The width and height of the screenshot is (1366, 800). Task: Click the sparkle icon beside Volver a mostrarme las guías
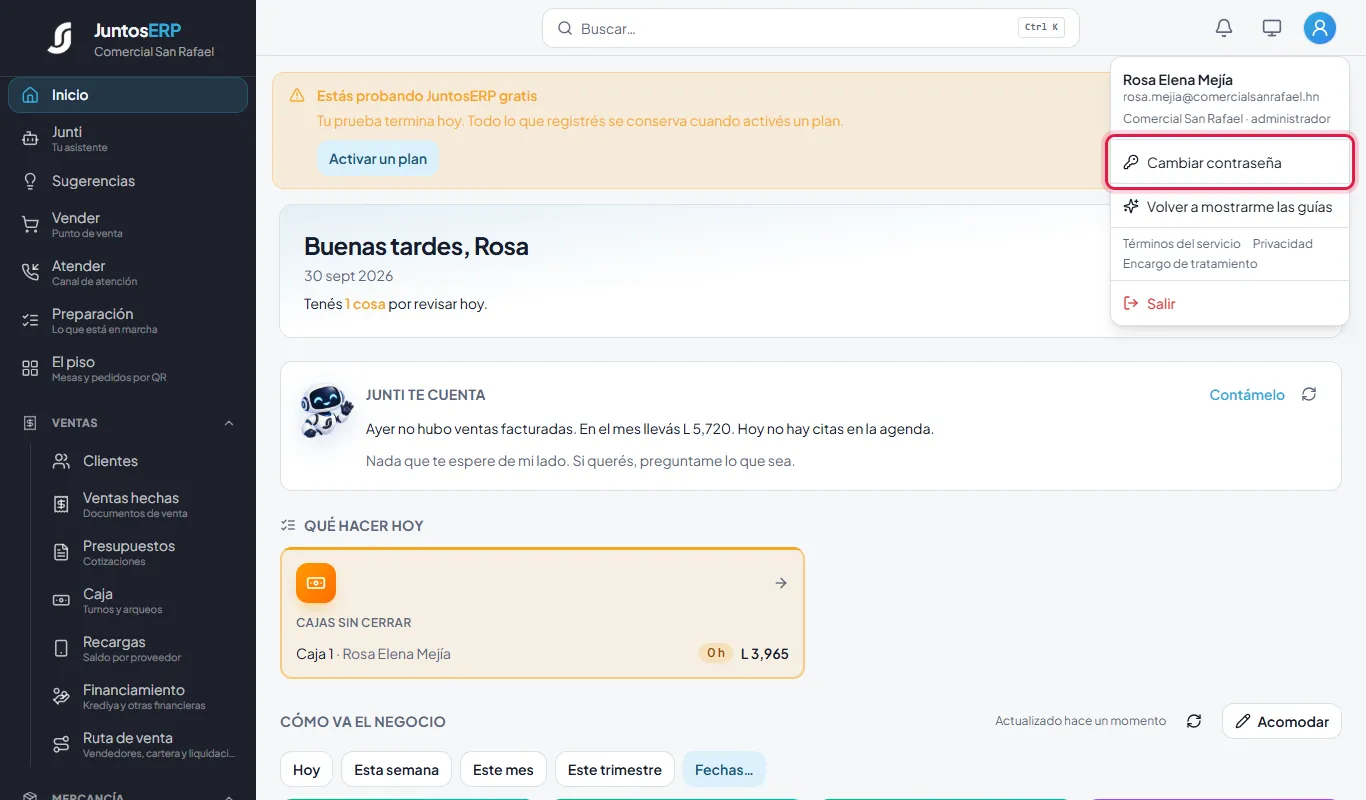(x=1131, y=206)
